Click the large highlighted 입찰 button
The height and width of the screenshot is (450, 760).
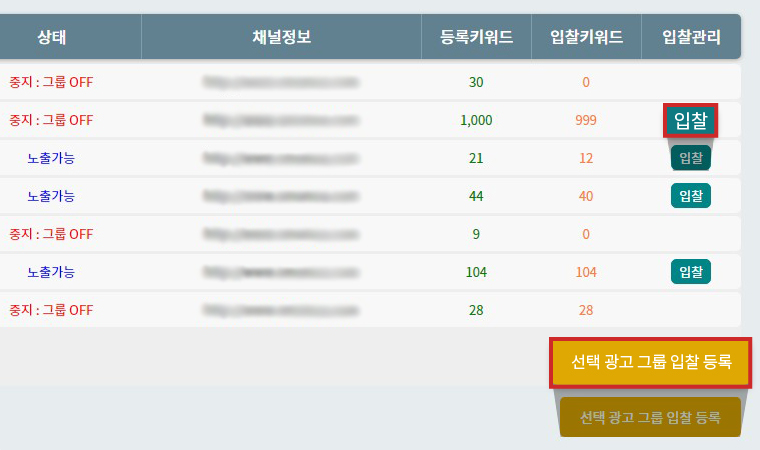point(690,121)
